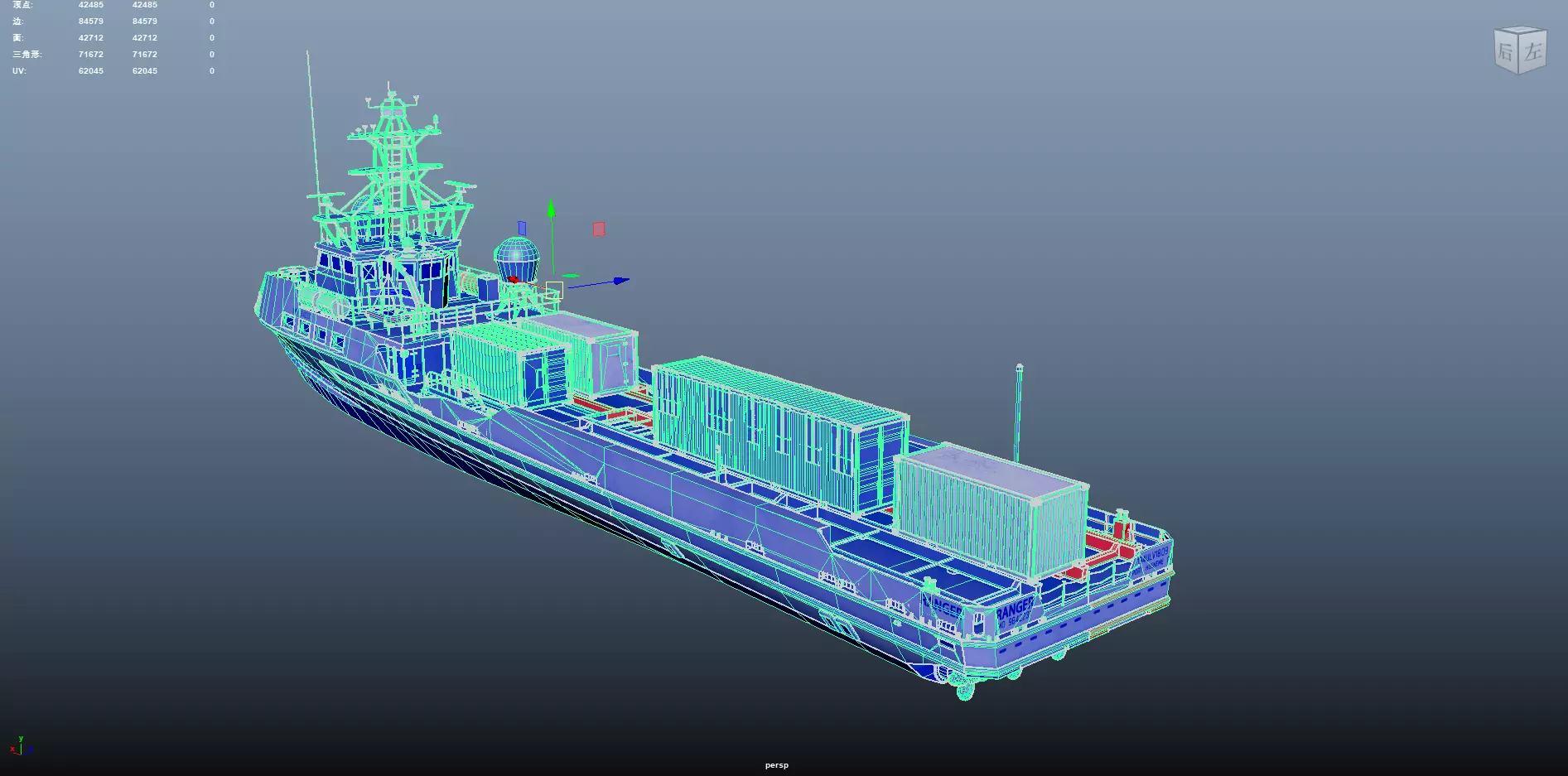Click the persp camera label
The height and width of the screenshot is (776, 1568).
coord(776,765)
